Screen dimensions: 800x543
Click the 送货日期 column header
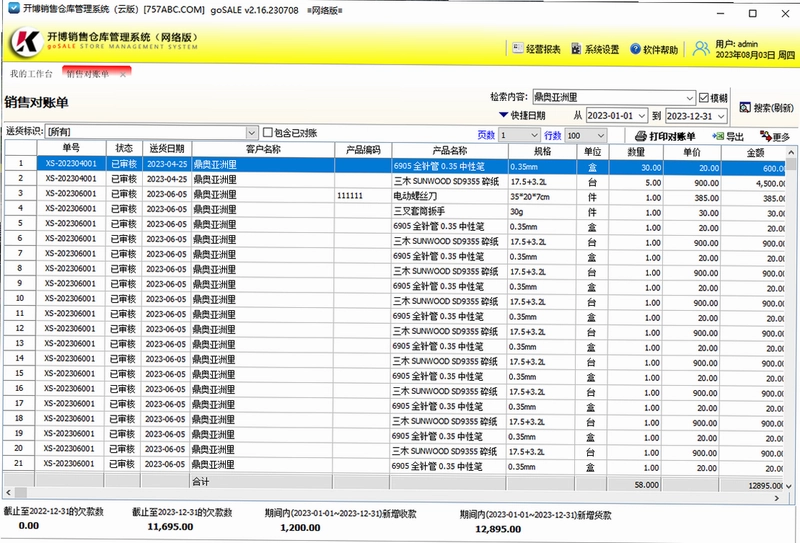pyautogui.click(x=167, y=149)
